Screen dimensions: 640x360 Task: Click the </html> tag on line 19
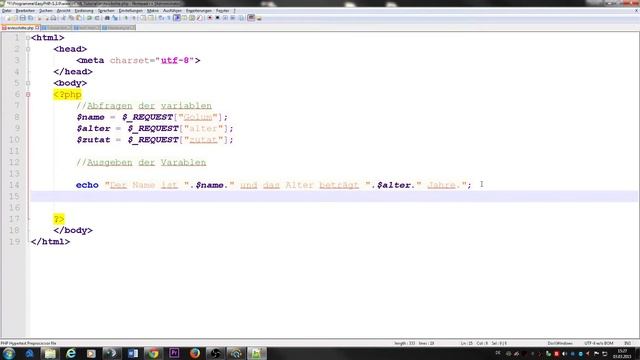pyautogui.click(x=50, y=242)
